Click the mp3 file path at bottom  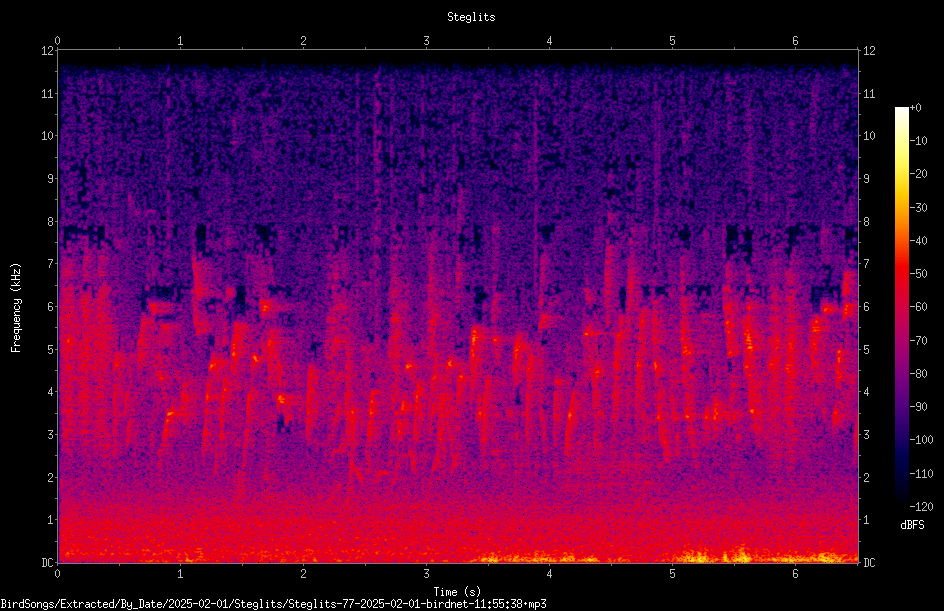[273, 603]
